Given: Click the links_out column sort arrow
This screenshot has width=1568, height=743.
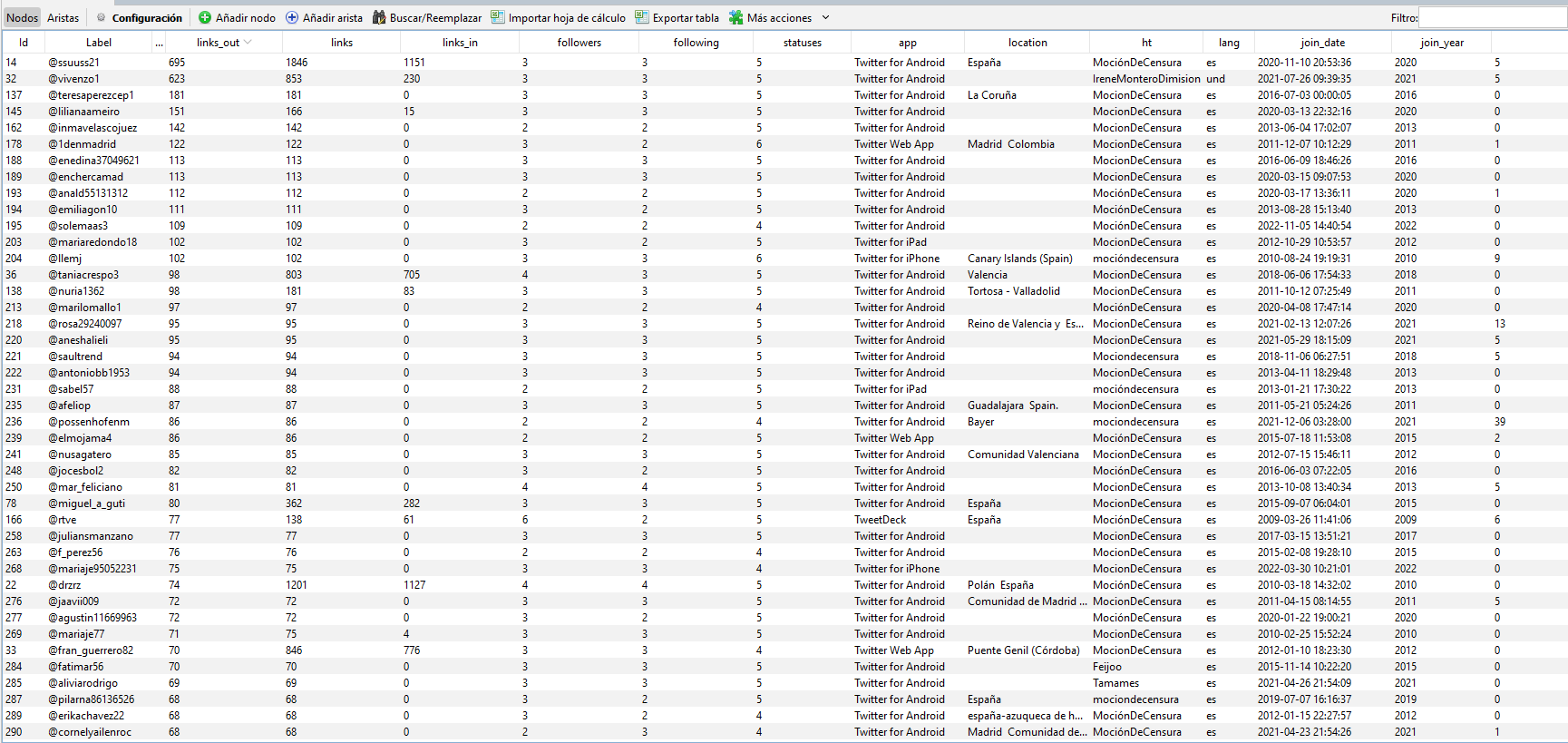Looking at the screenshot, I should coord(248,43).
